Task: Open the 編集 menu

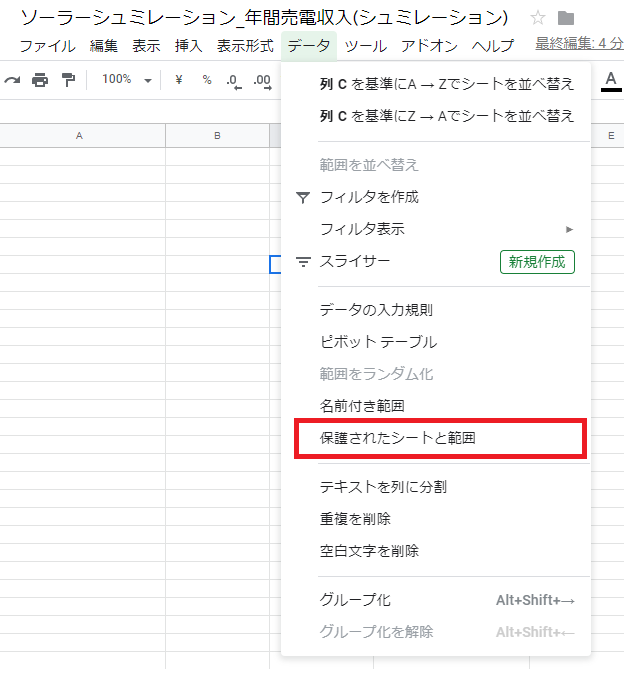Action: click(104, 46)
